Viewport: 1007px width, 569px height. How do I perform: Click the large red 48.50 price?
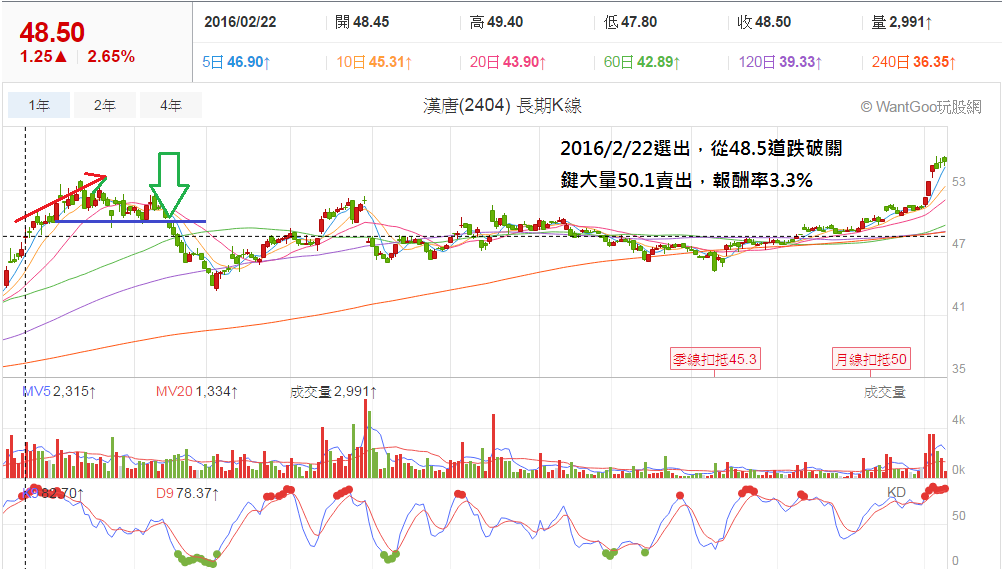[52, 32]
